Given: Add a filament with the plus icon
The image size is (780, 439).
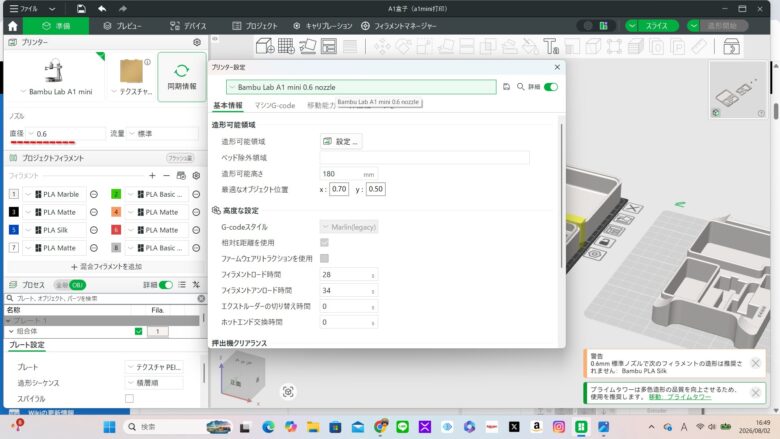Looking at the screenshot, I should [x=152, y=176].
